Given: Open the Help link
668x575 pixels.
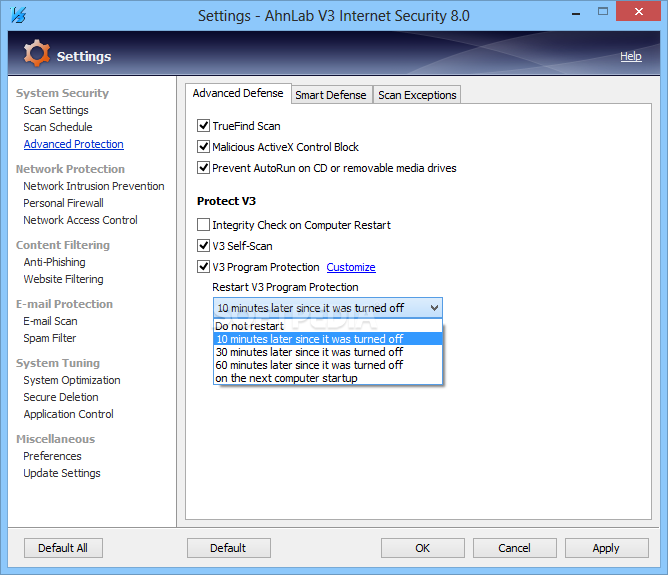Looking at the screenshot, I should [631, 56].
